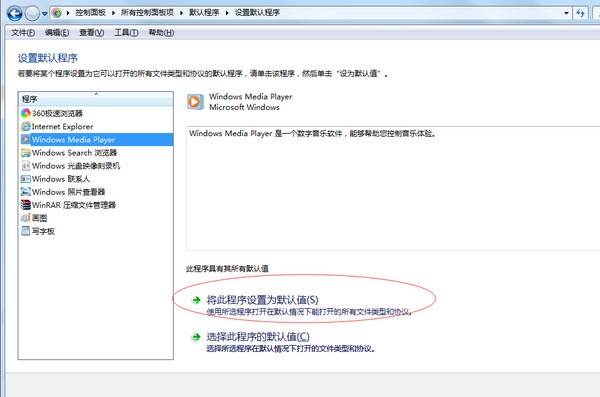The height and width of the screenshot is (397, 600).
Task: Click 将此程序设置为默认值(S) link
Action: point(262,300)
